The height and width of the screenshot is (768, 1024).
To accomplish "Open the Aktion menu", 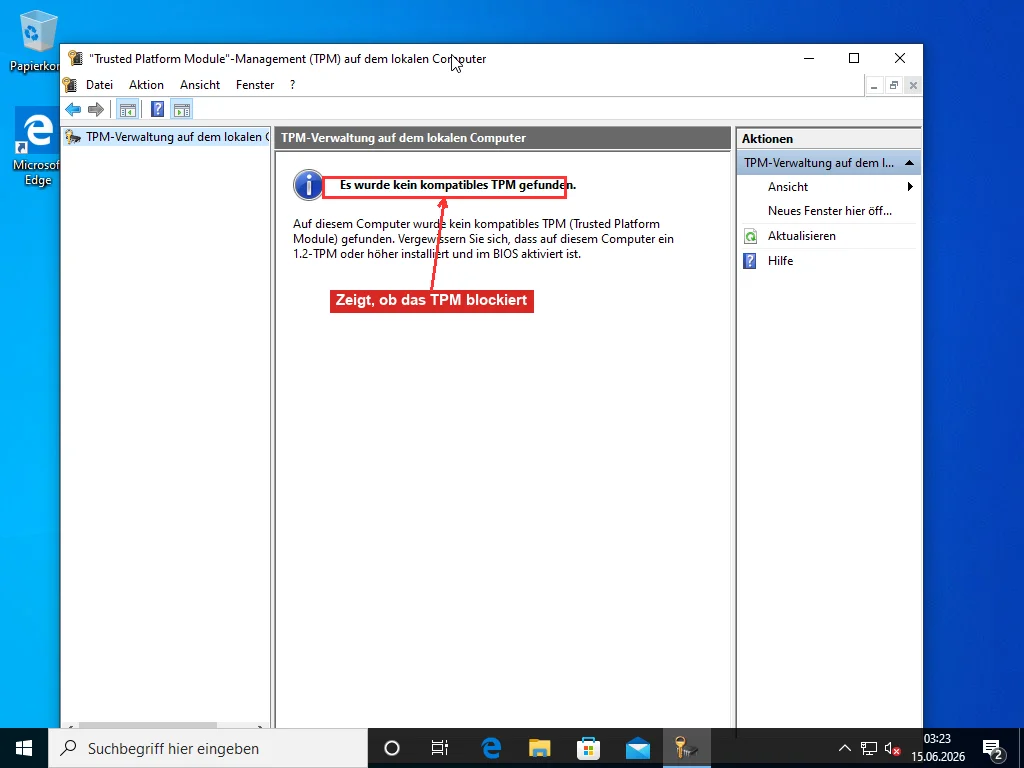I will [x=146, y=85].
